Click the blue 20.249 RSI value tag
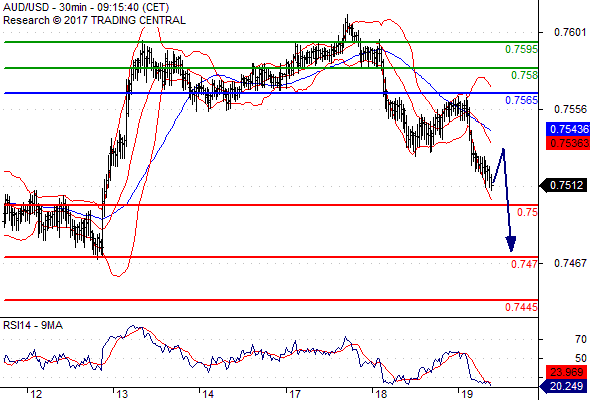Screen dimensions: 590x400 tap(563, 386)
